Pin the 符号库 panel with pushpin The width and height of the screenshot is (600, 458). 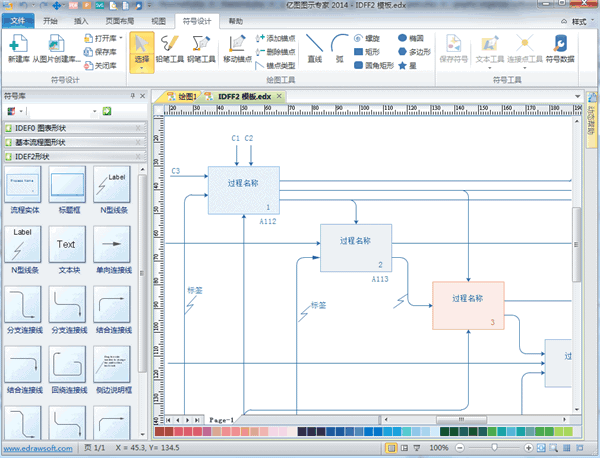click(133, 96)
